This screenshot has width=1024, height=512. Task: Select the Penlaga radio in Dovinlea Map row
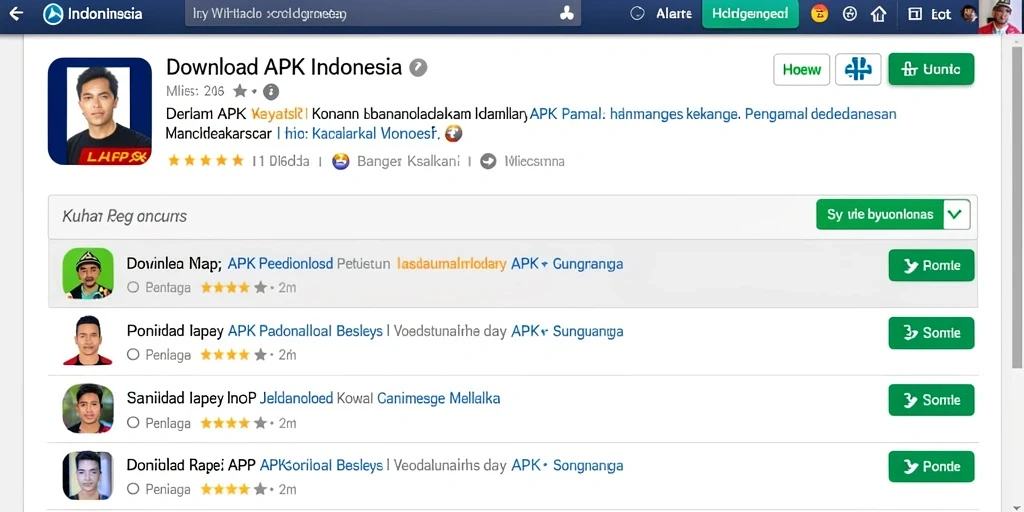(133, 287)
